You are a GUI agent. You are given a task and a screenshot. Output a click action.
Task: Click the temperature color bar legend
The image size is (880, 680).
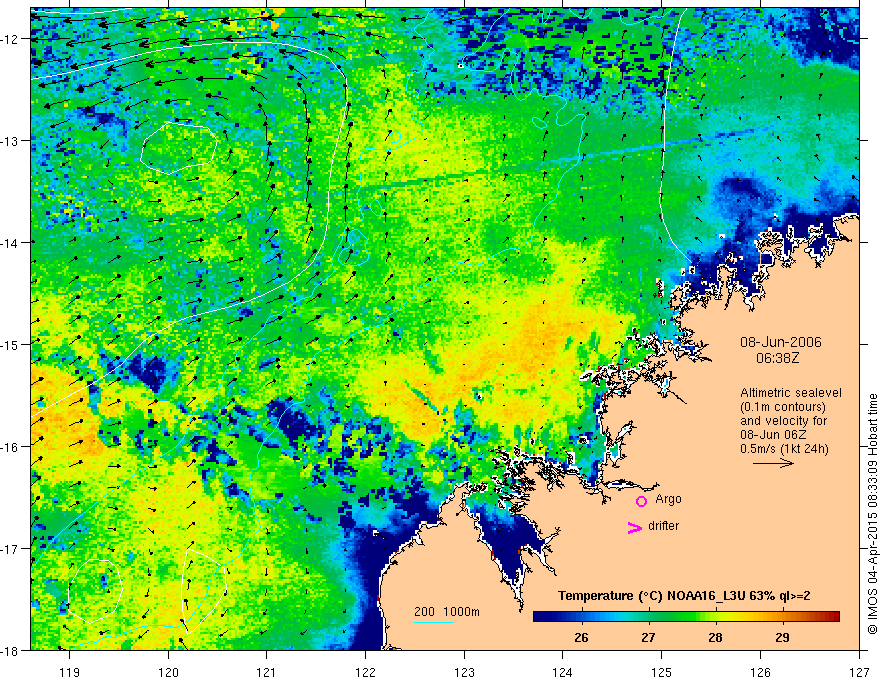(x=686, y=617)
